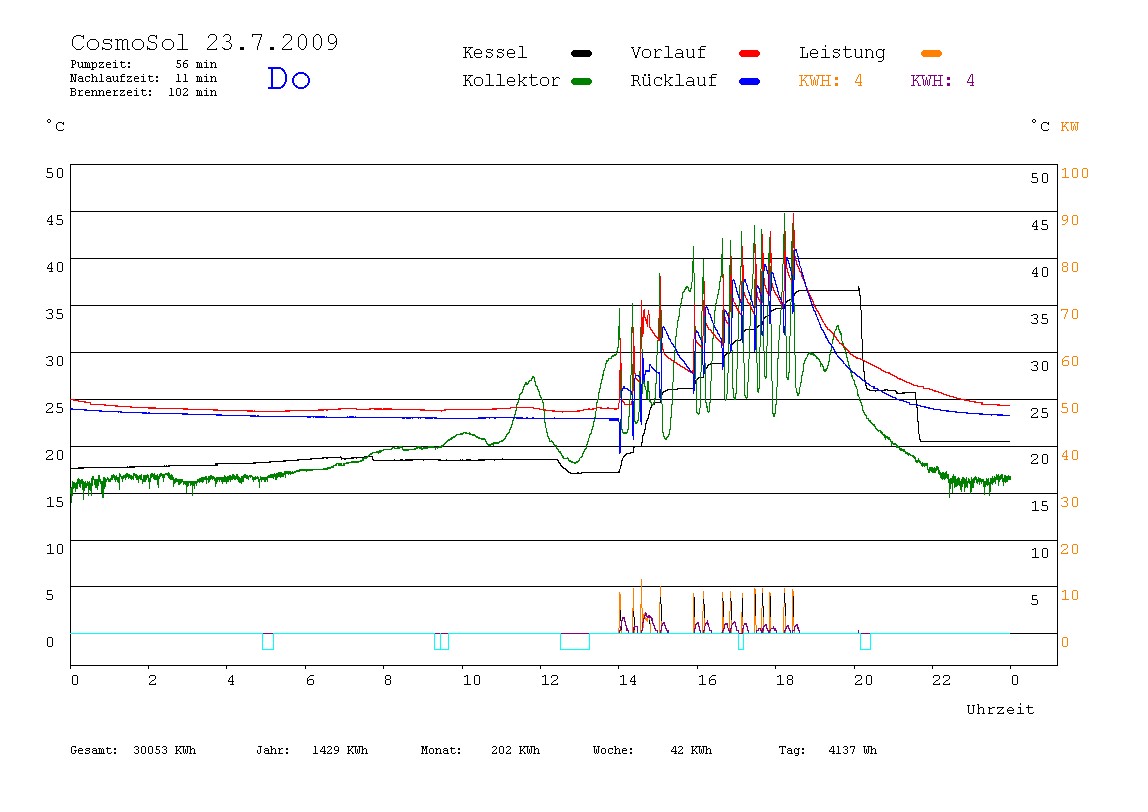Click the orange Leistung legend swatch
1148x812 pixels.
pos(931,53)
